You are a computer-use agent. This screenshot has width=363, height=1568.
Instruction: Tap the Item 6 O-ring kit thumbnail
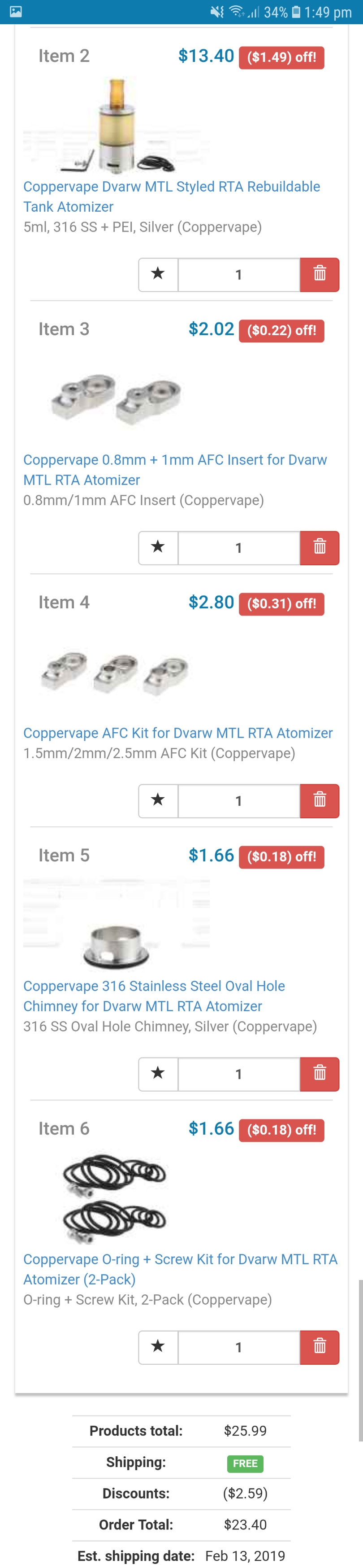click(114, 1197)
